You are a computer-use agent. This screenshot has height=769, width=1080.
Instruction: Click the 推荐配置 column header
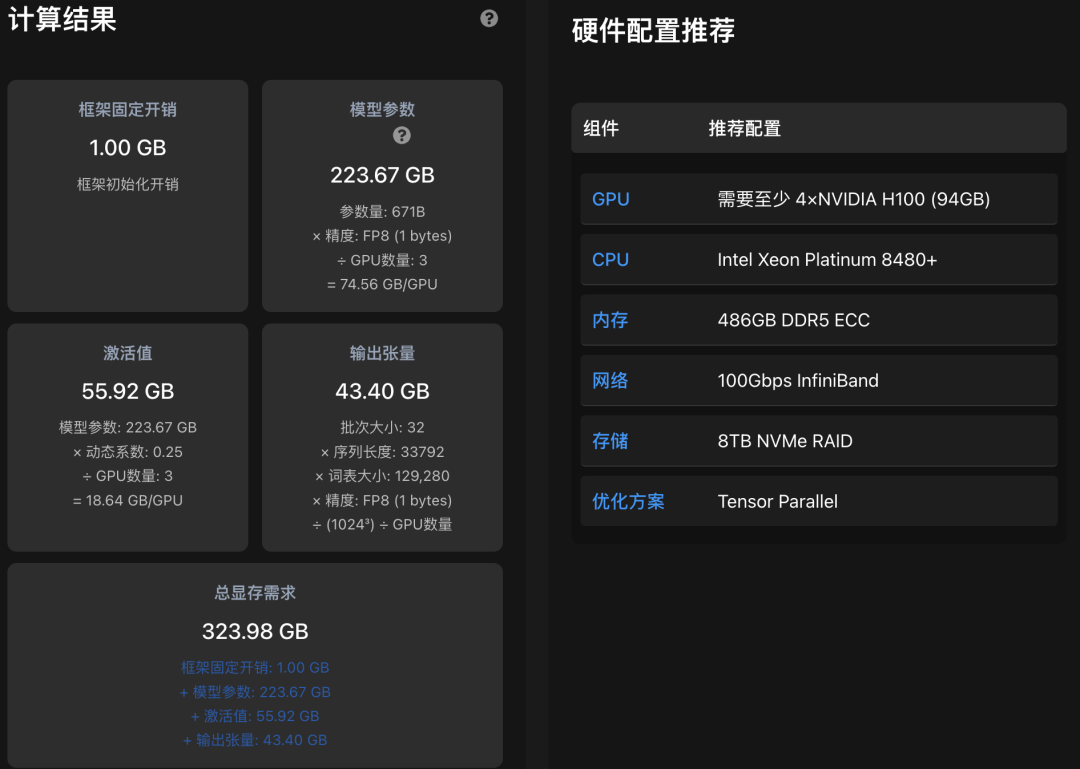point(745,128)
